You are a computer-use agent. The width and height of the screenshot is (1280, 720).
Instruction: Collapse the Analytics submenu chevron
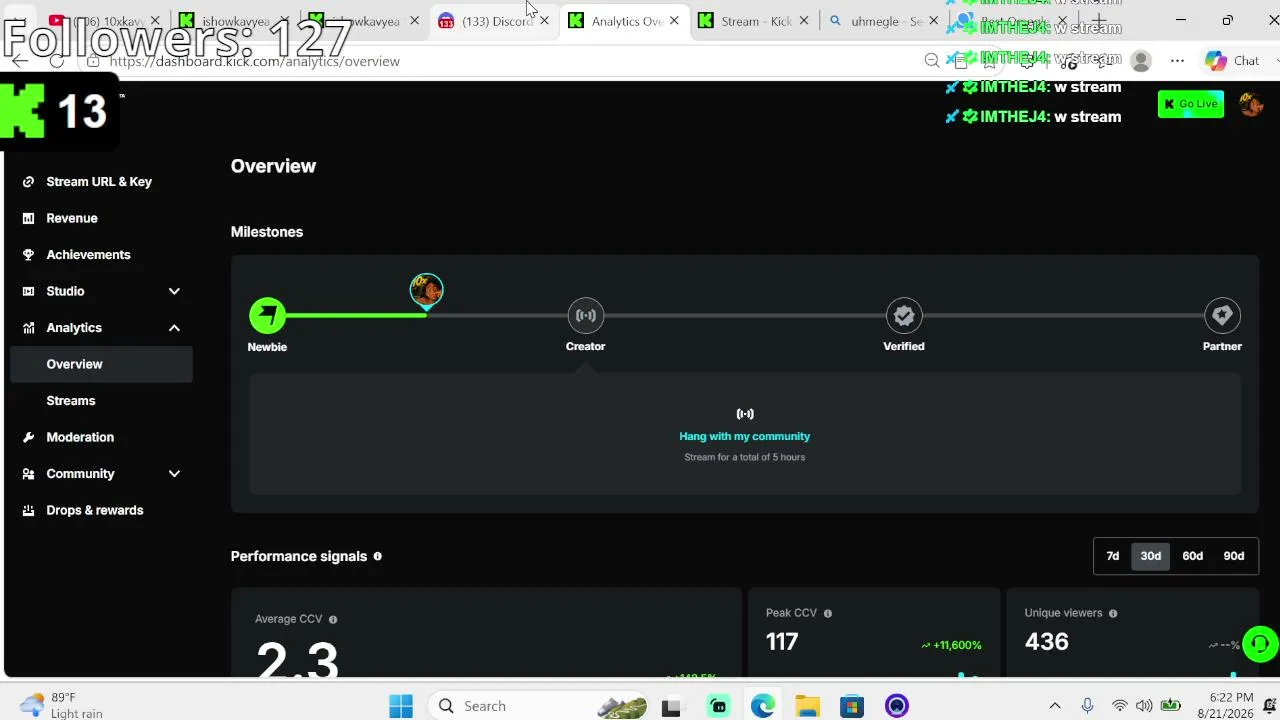[x=174, y=328]
